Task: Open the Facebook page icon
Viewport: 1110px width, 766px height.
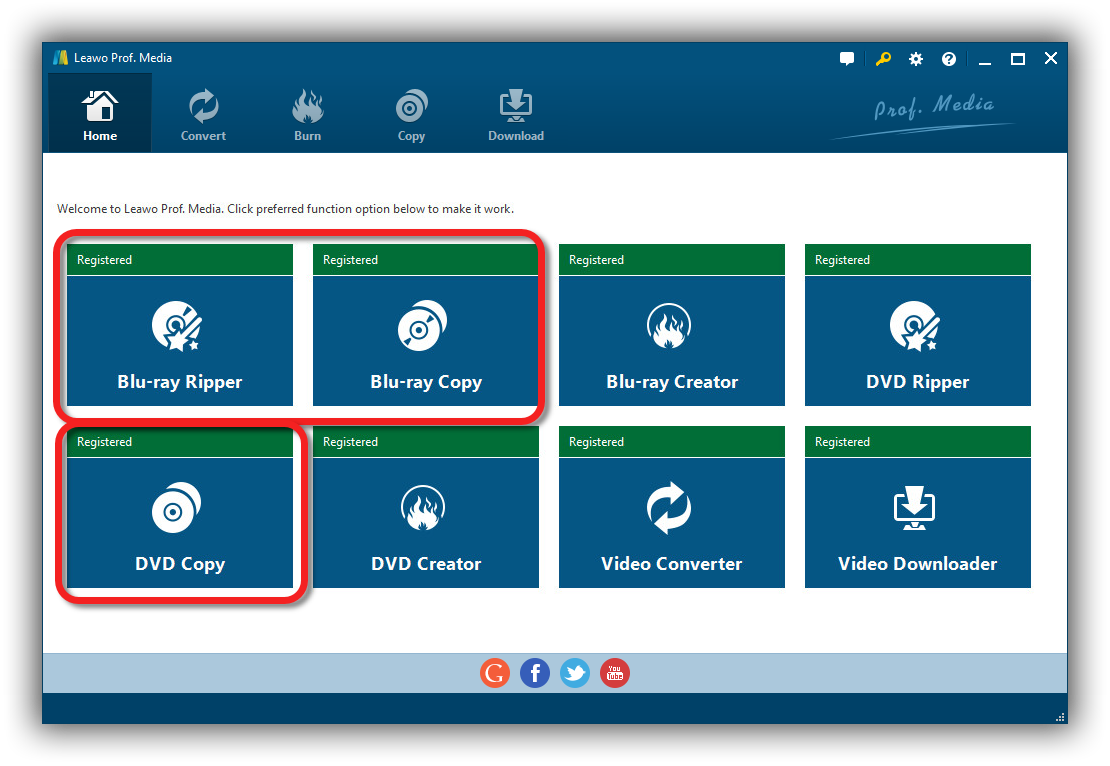Action: pos(534,673)
